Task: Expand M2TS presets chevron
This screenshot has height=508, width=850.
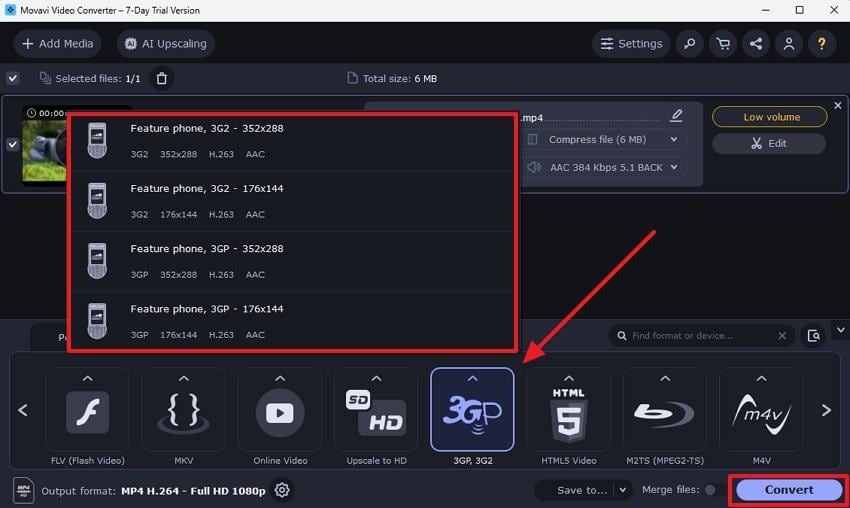Action: click(665, 378)
